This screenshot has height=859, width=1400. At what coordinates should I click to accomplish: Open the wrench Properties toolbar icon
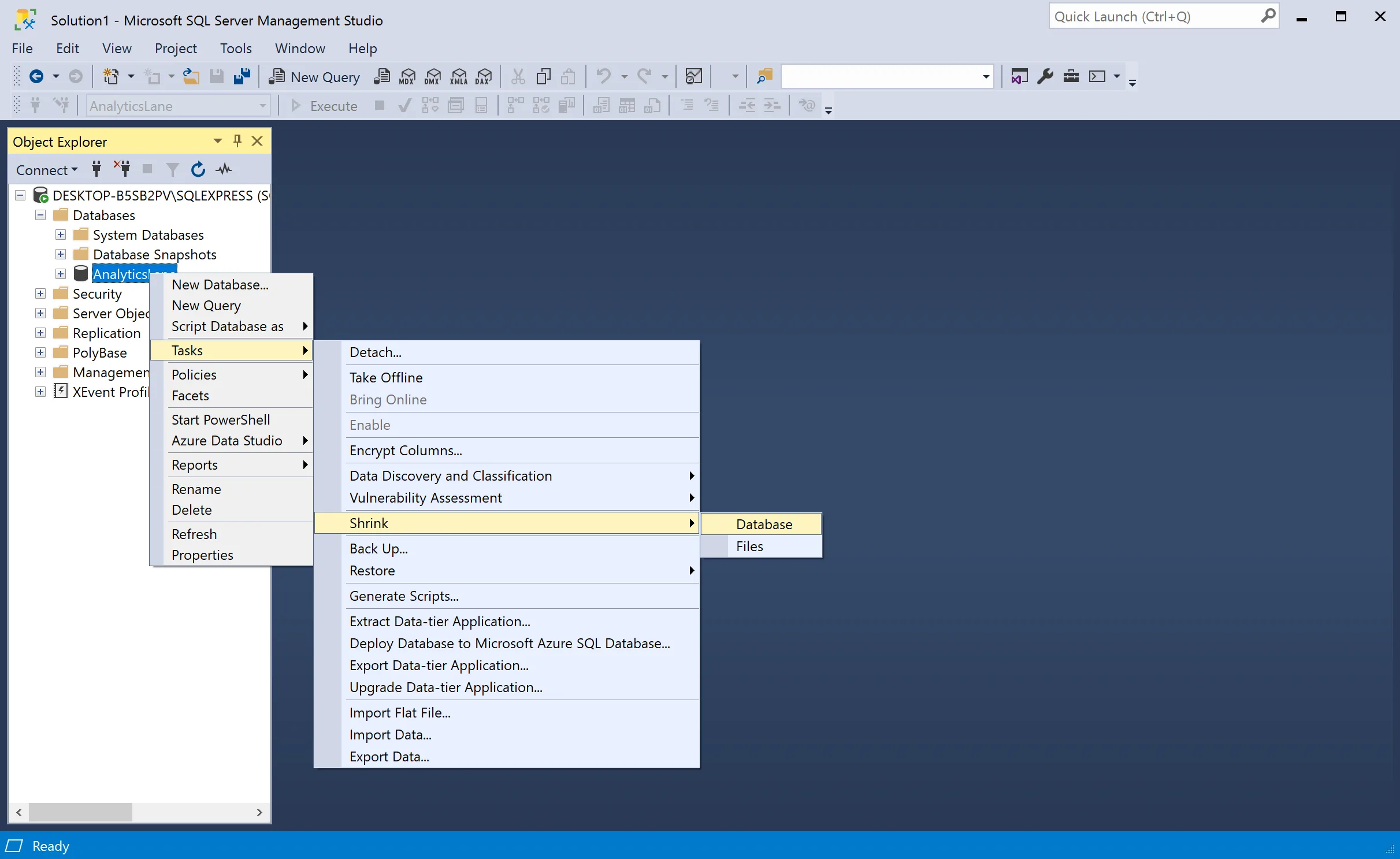tap(1045, 77)
